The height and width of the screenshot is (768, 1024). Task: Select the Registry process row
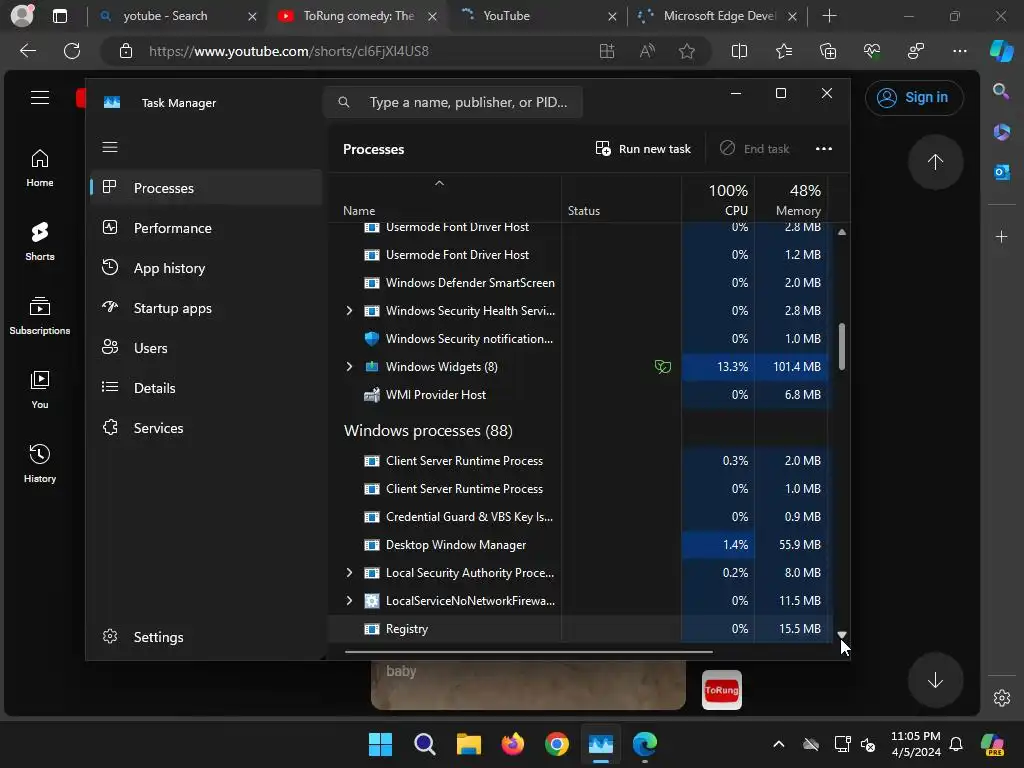pos(579,629)
